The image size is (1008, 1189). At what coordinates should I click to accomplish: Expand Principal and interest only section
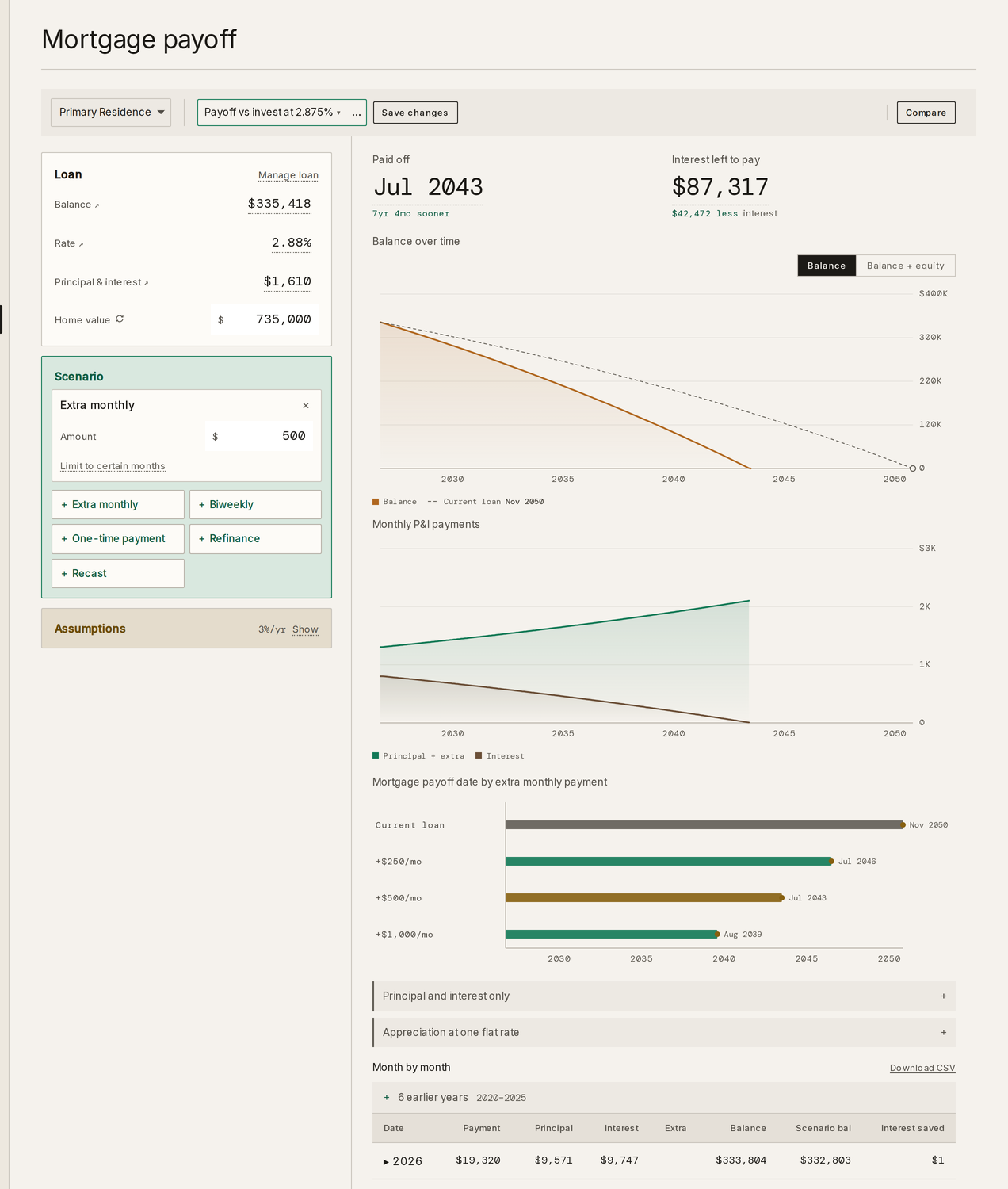(664, 996)
